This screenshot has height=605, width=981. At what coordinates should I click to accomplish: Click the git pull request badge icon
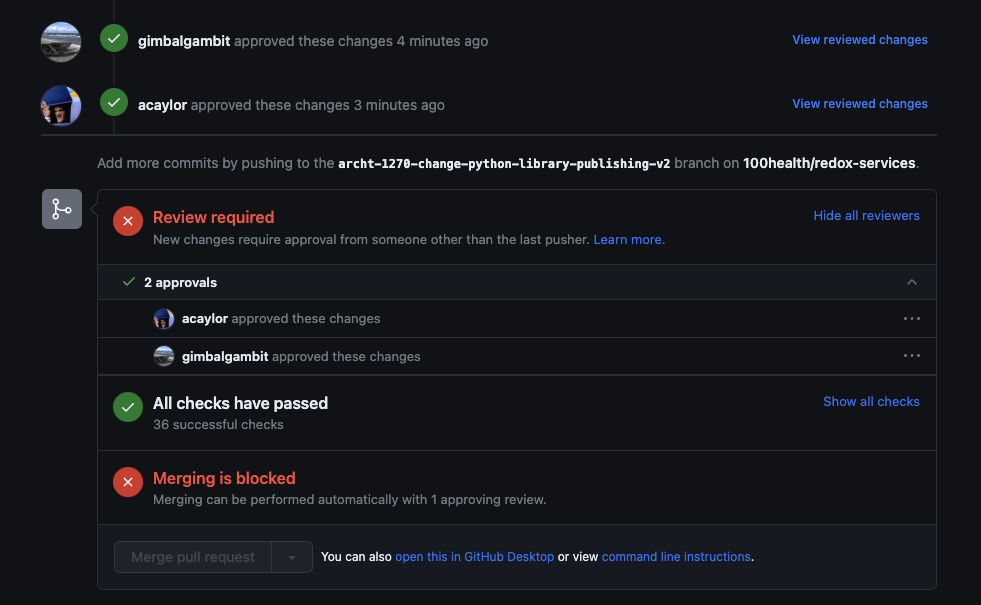click(x=61, y=208)
